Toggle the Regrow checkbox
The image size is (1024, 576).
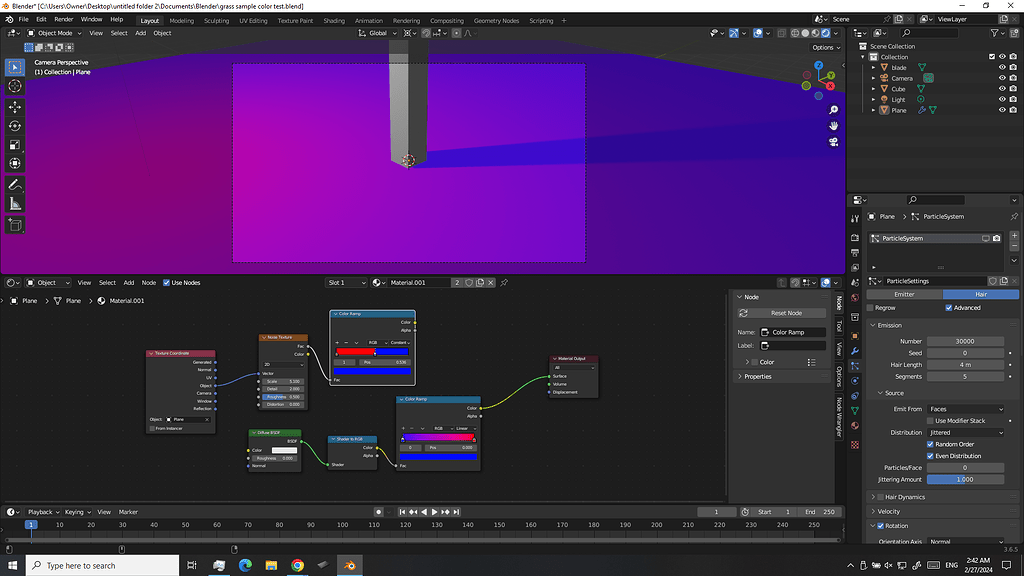click(870, 308)
